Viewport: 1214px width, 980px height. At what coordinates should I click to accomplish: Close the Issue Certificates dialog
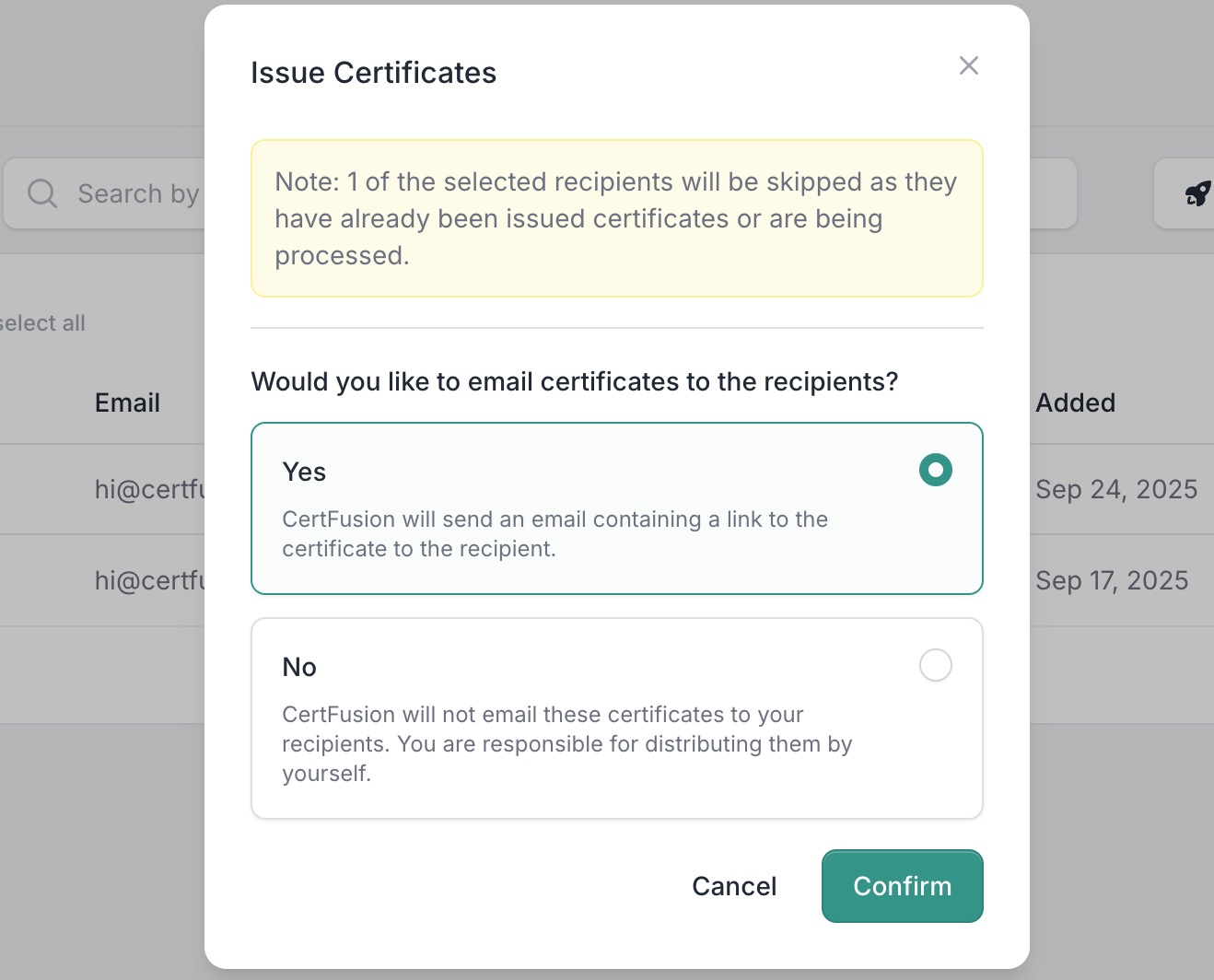pyautogui.click(x=968, y=65)
